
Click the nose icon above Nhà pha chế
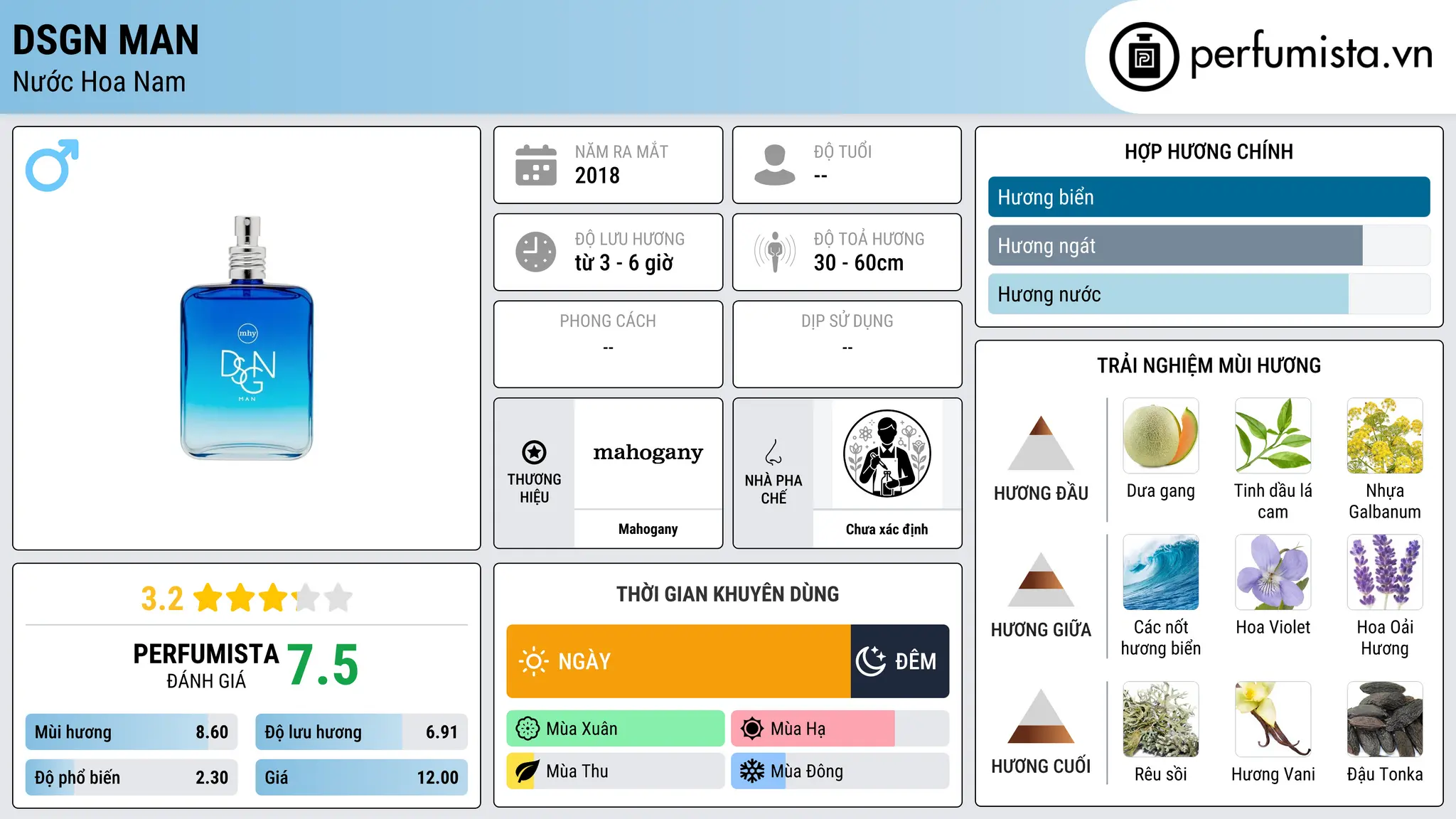coord(773,452)
